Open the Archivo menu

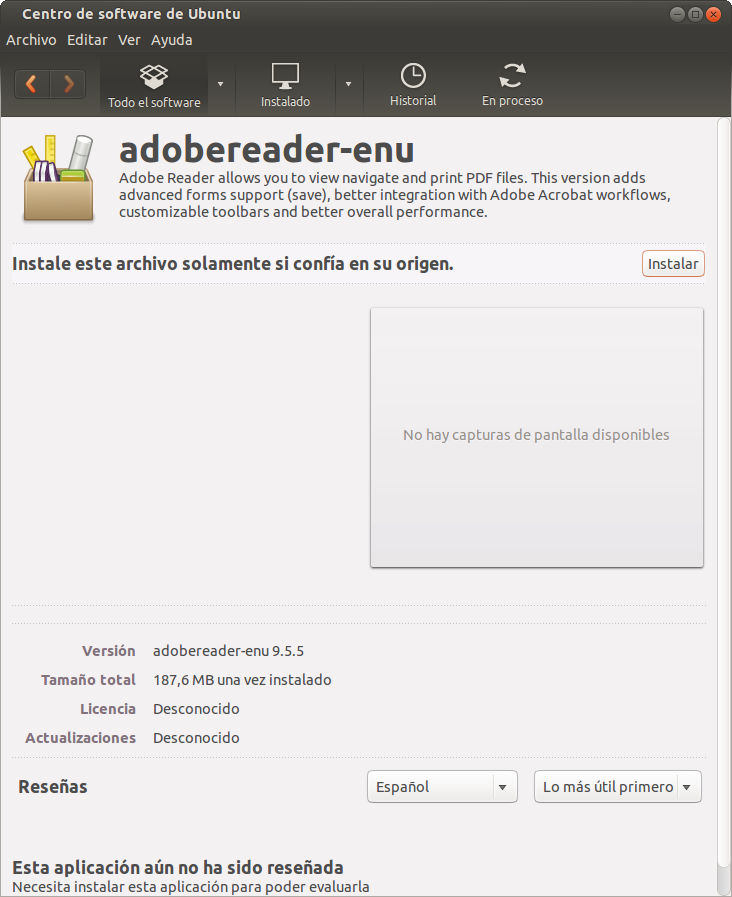tap(31, 40)
